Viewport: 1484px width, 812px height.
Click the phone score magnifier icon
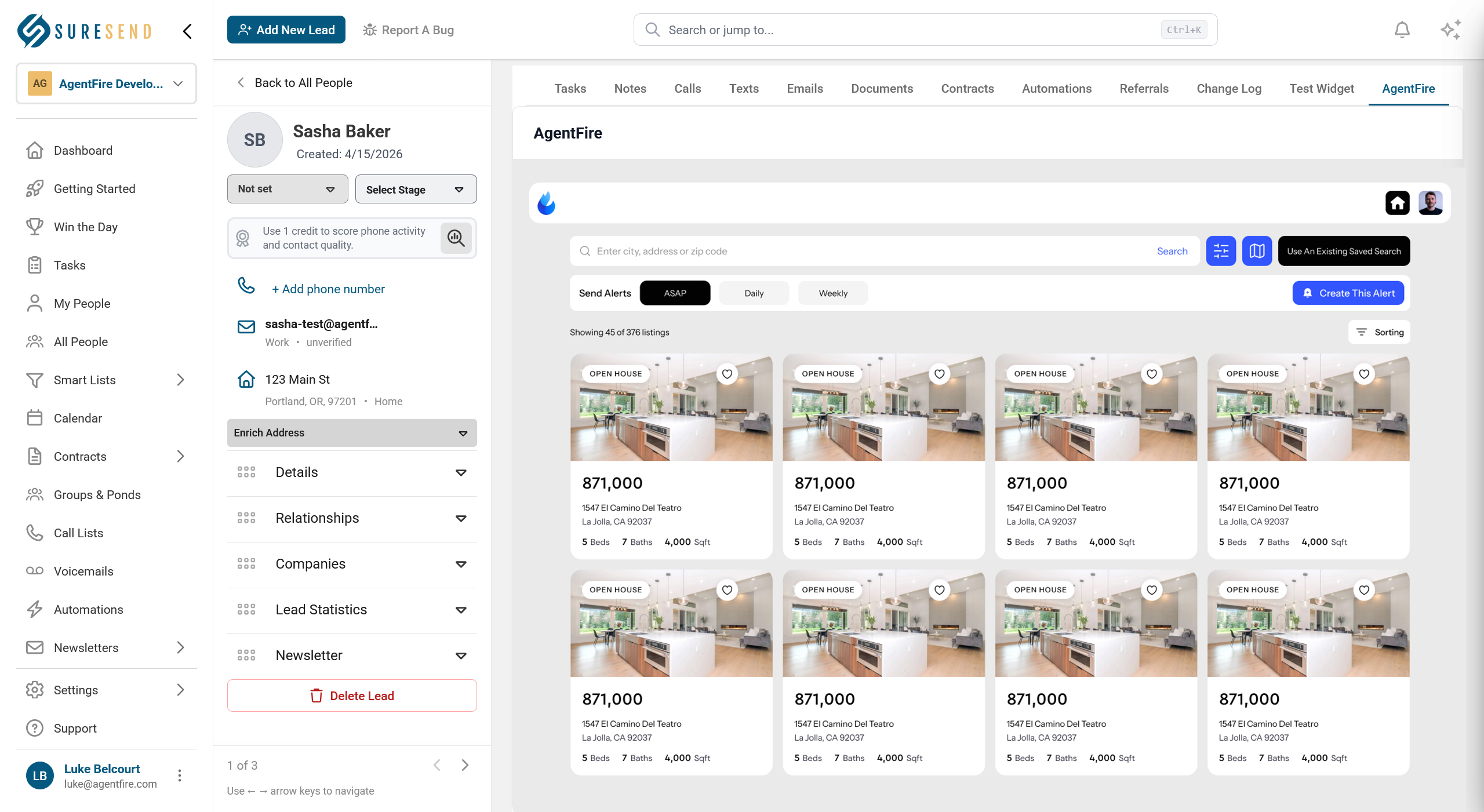point(456,238)
